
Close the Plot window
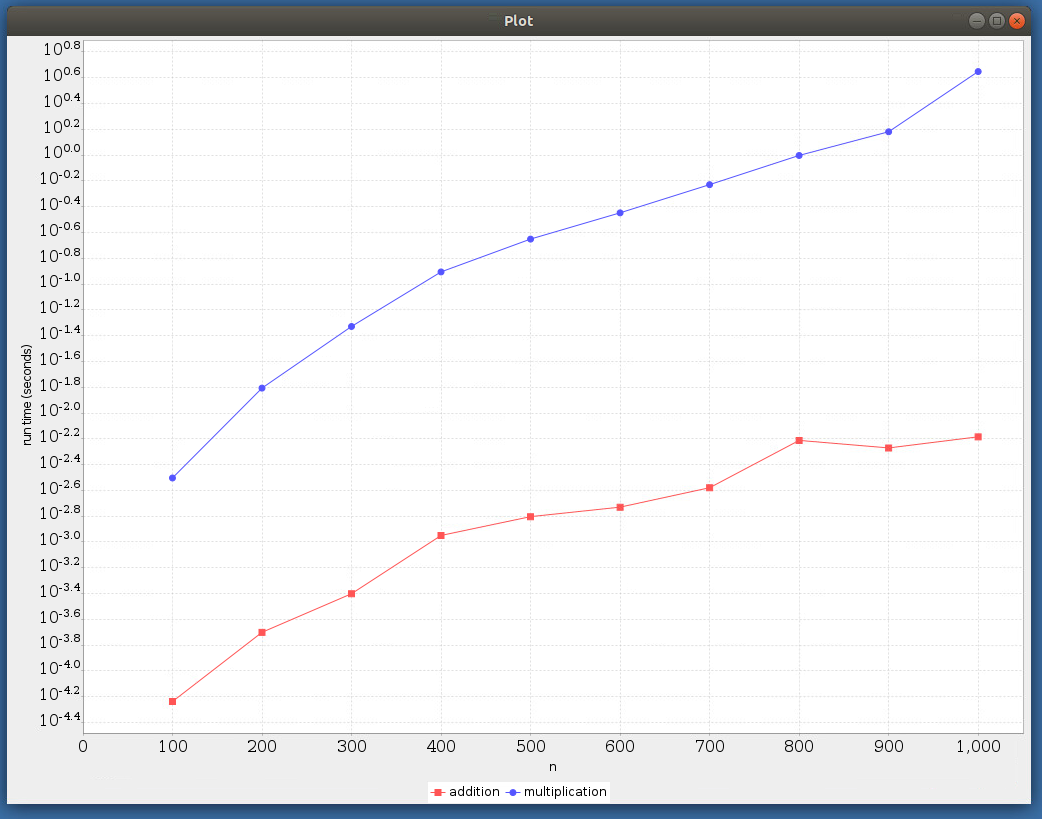tap(1017, 21)
